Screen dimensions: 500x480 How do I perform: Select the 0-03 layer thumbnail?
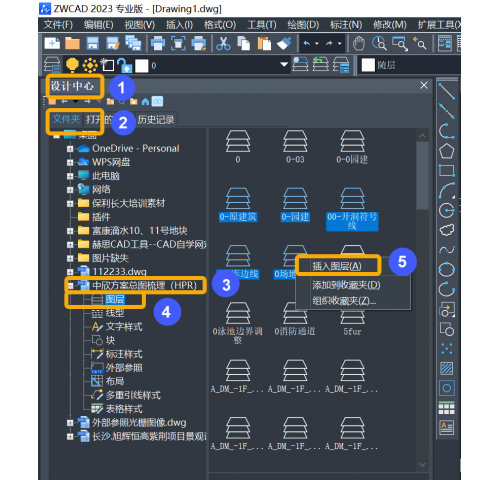tap(295, 148)
